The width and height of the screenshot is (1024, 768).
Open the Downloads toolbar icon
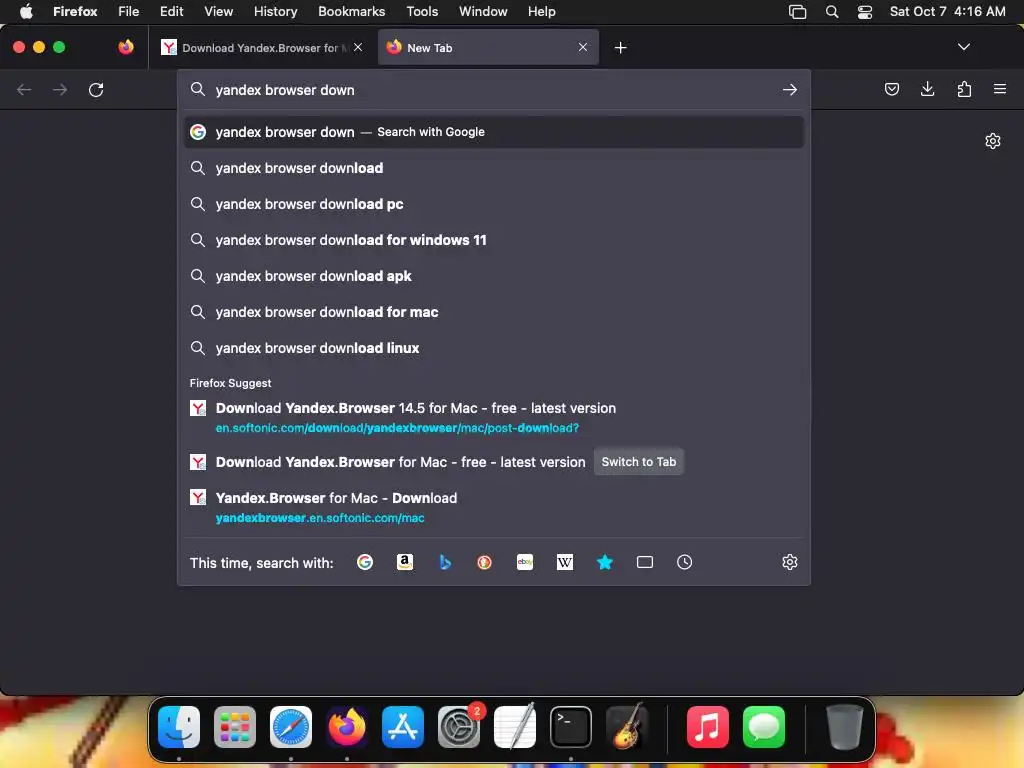(x=927, y=89)
